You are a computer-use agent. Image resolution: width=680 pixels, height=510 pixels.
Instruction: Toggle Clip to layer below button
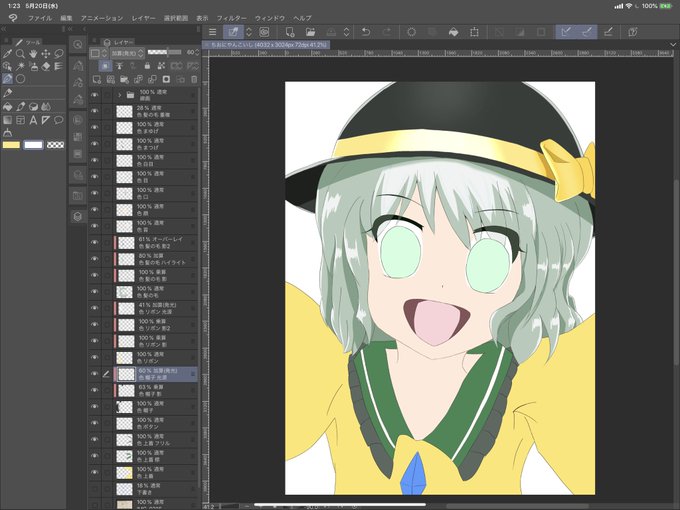coord(105,66)
